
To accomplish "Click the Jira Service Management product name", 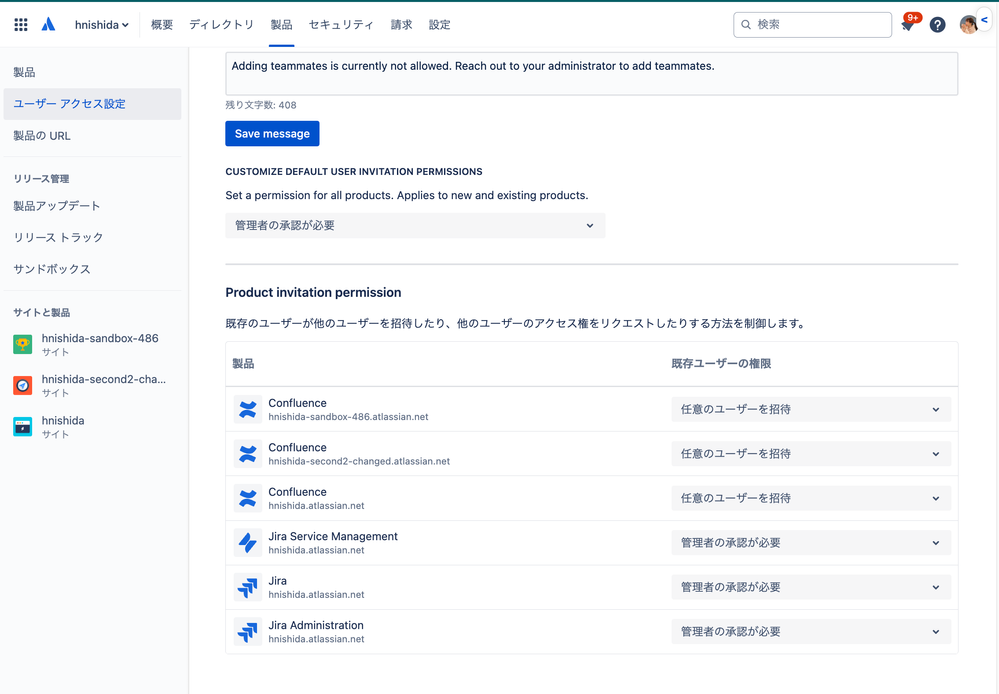I will [x=333, y=537].
